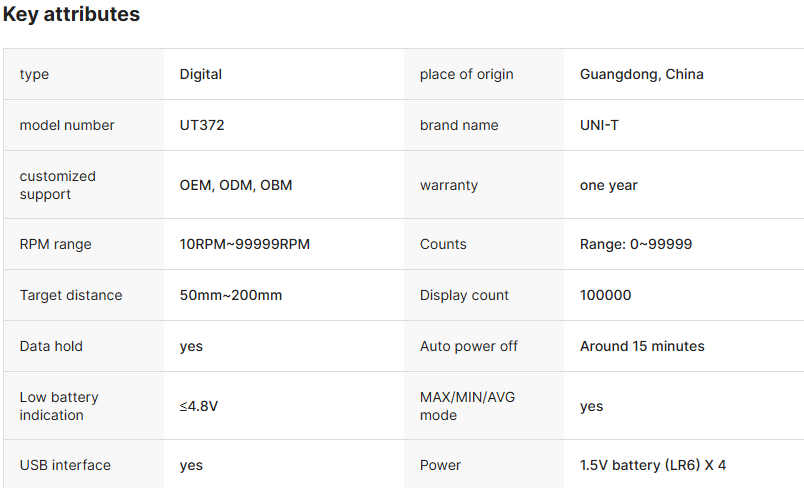This screenshot has width=804, height=488.
Task: Click the "Around 15 minutes" value
Action: point(642,346)
